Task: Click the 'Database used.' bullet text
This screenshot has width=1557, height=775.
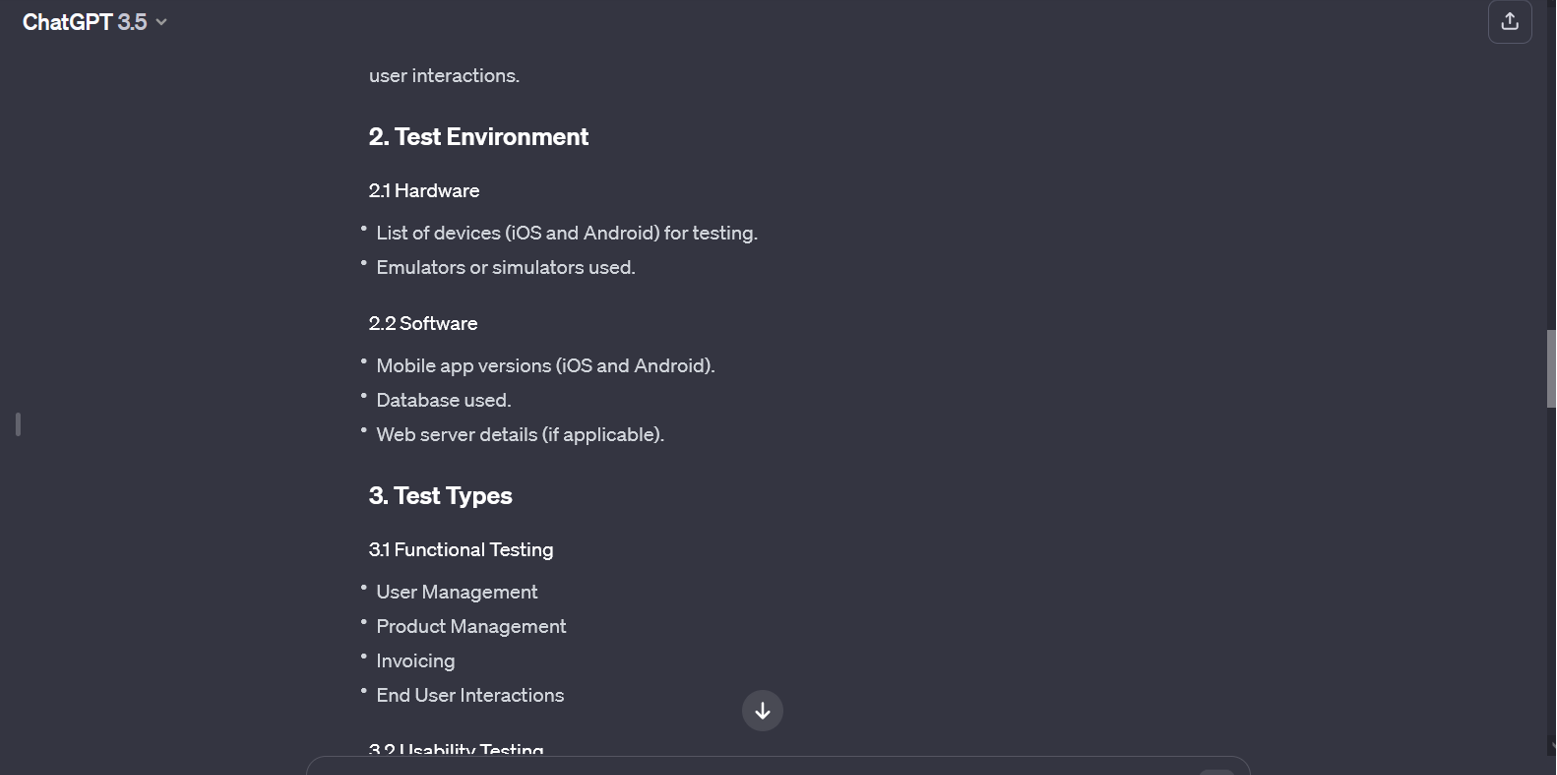Action: point(443,400)
